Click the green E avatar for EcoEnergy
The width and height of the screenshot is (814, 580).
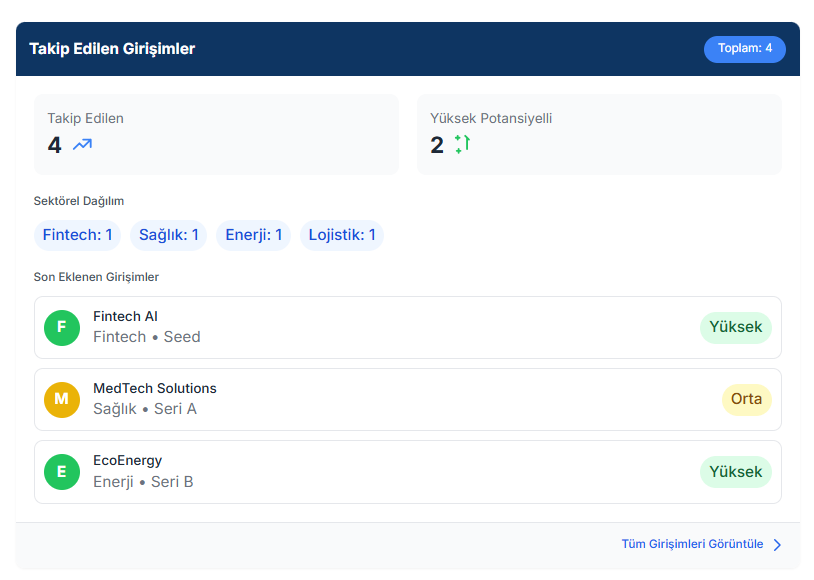pos(62,471)
